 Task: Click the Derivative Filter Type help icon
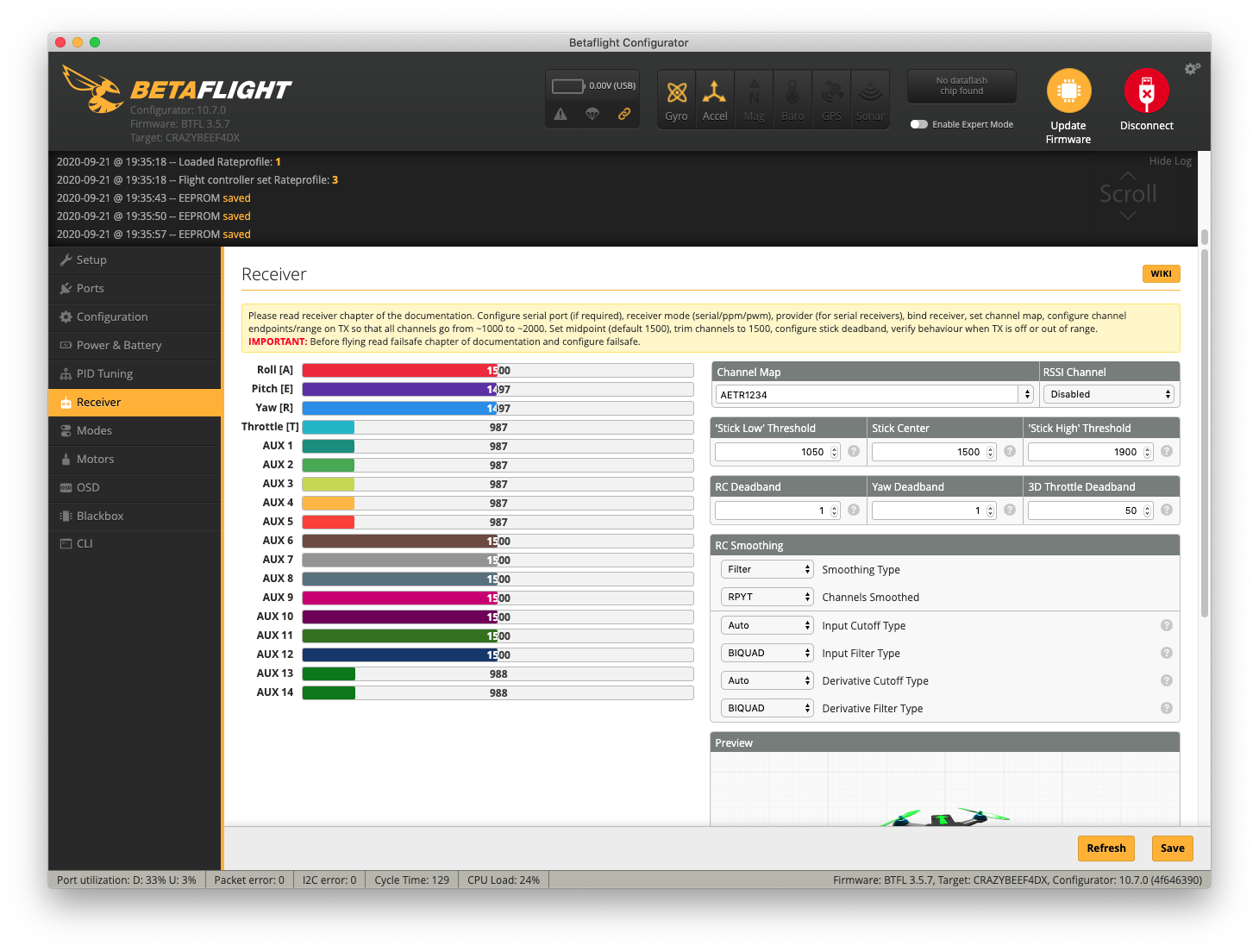pyautogui.click(x=1167, y=708)
